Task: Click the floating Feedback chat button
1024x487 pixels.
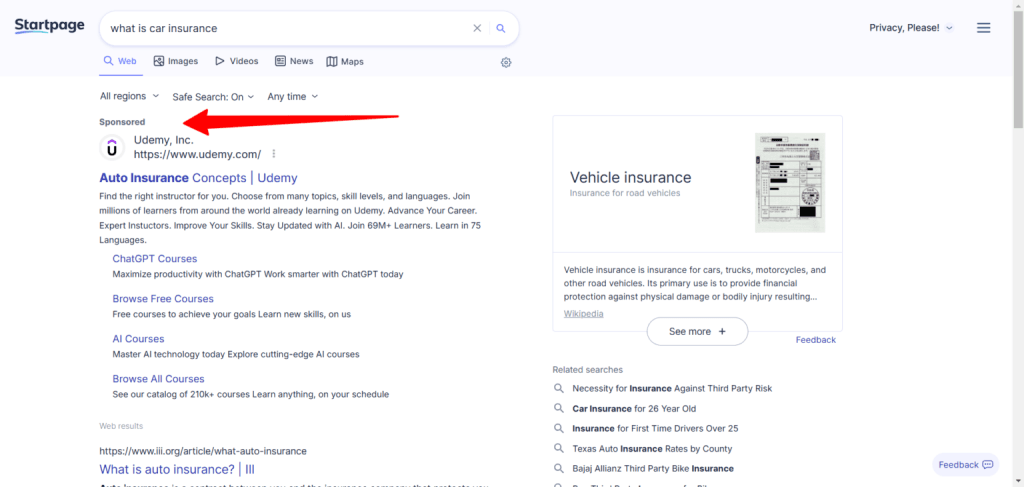Action: [x=966, y=465]
